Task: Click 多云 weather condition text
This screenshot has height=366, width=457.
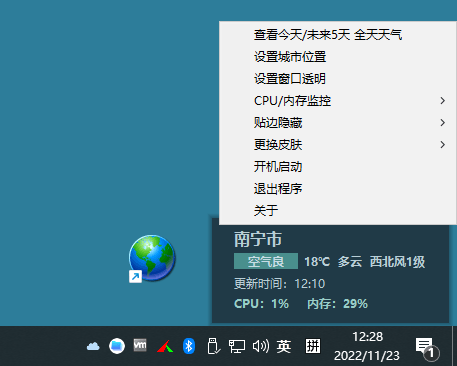Action: 350,262
